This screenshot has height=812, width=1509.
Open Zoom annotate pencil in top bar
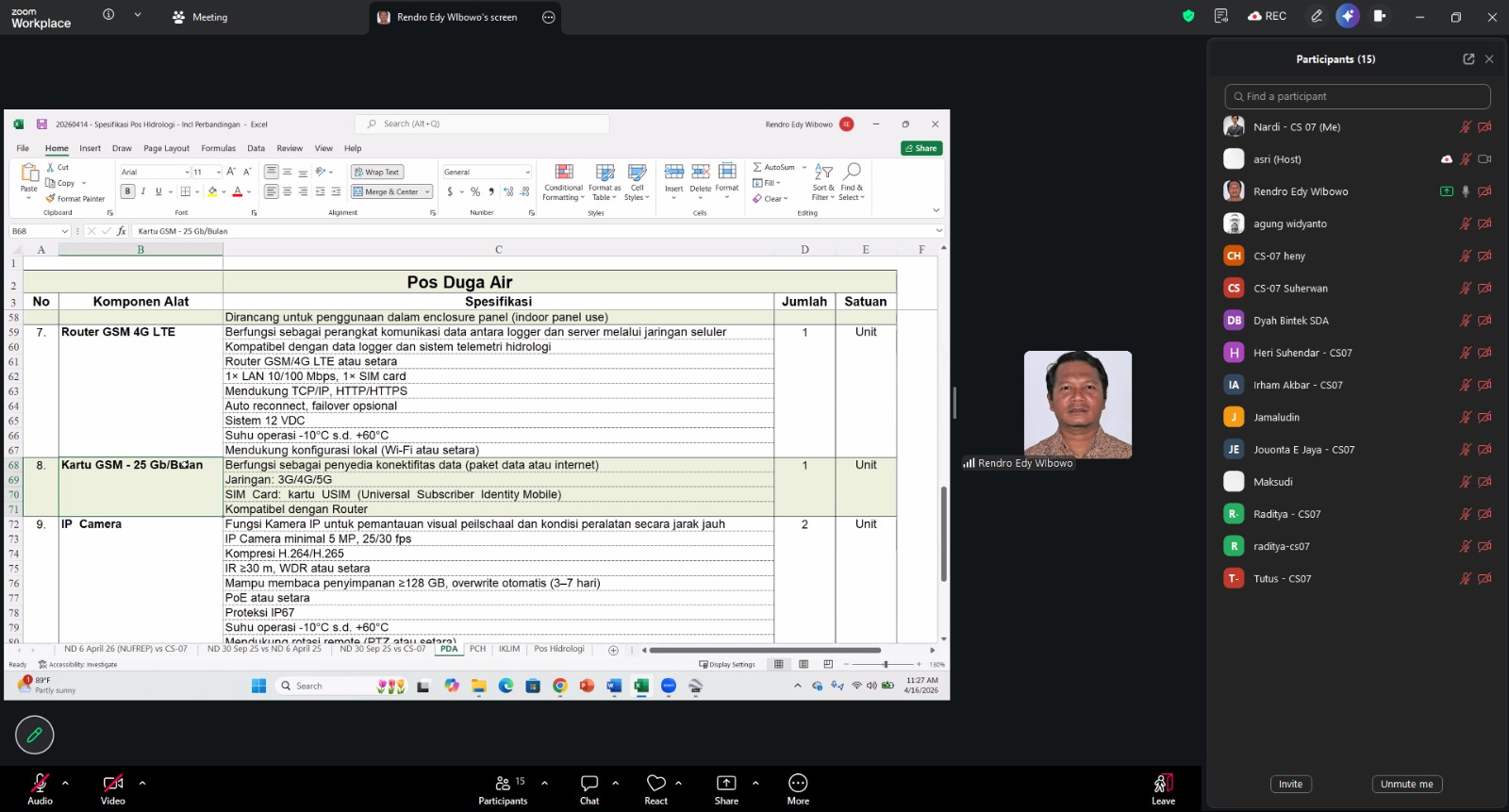(1317, 16)
